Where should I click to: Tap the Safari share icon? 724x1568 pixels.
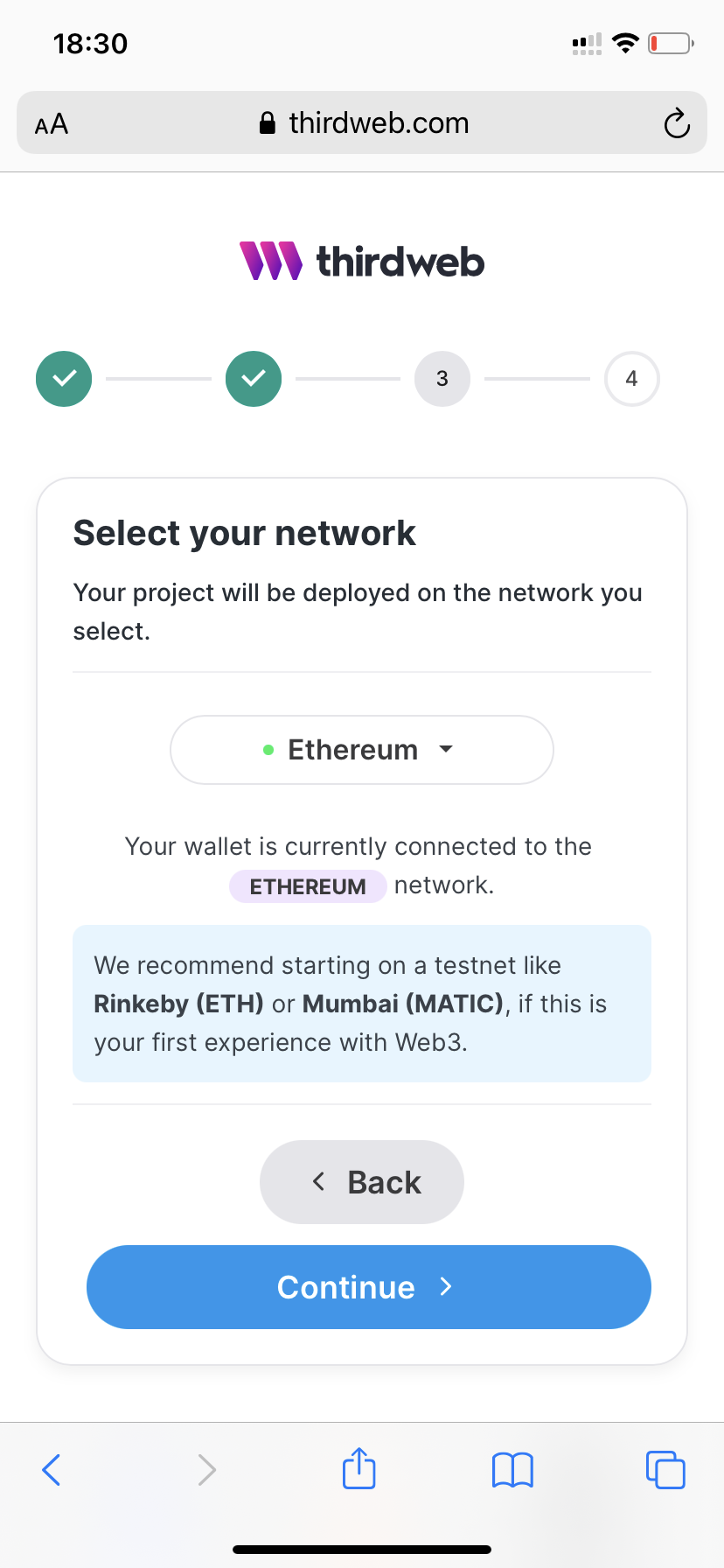[x=359, y=1468]
